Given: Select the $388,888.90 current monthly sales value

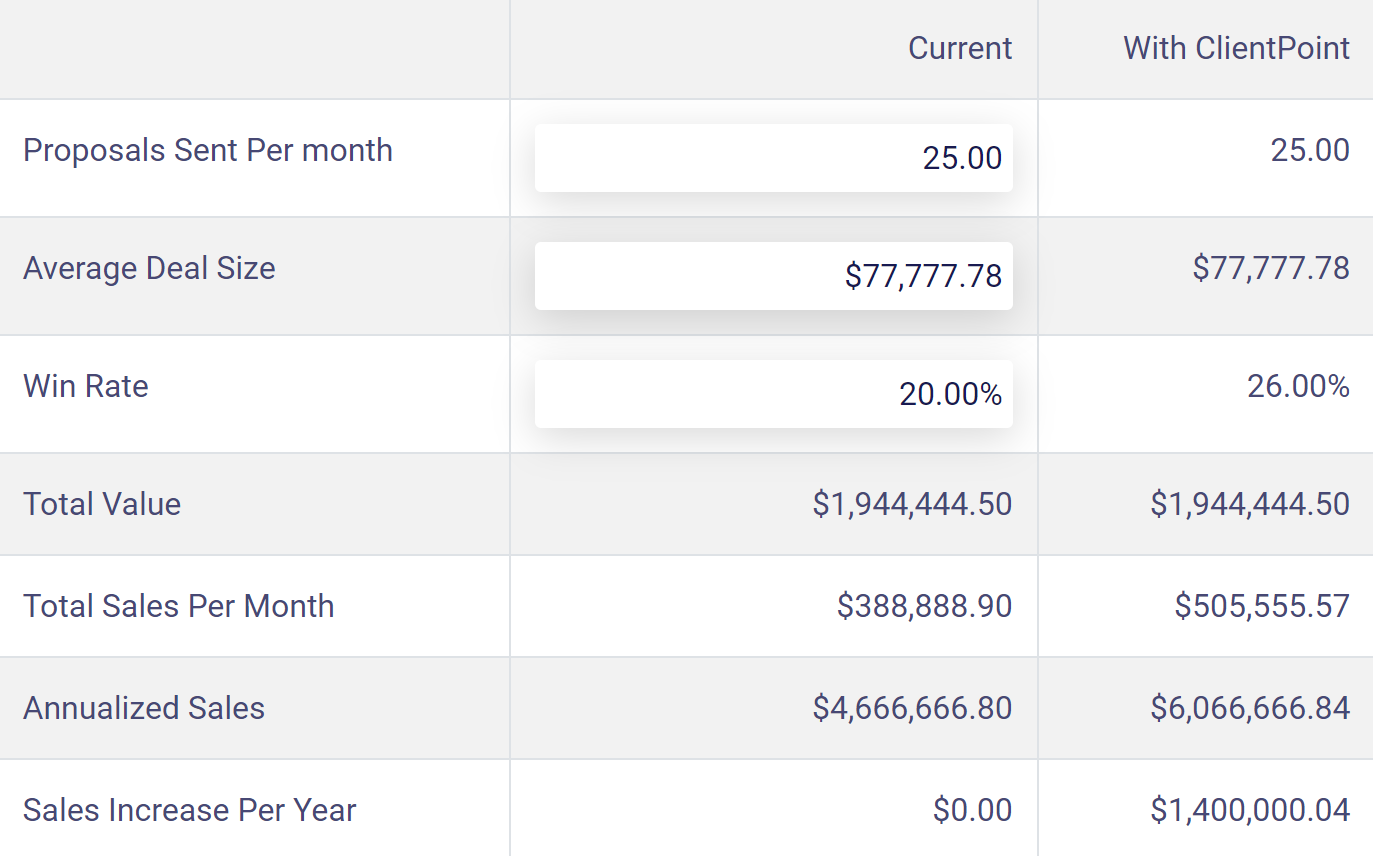Looking at the screenshot, I should [924, 606].
